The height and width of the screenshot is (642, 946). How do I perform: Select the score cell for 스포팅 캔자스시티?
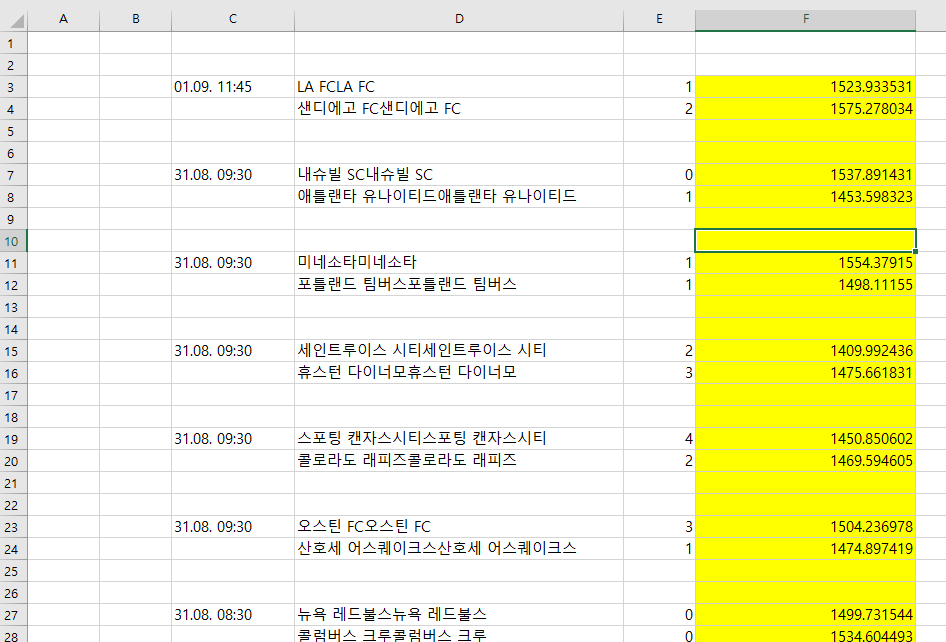click(659, 439)
